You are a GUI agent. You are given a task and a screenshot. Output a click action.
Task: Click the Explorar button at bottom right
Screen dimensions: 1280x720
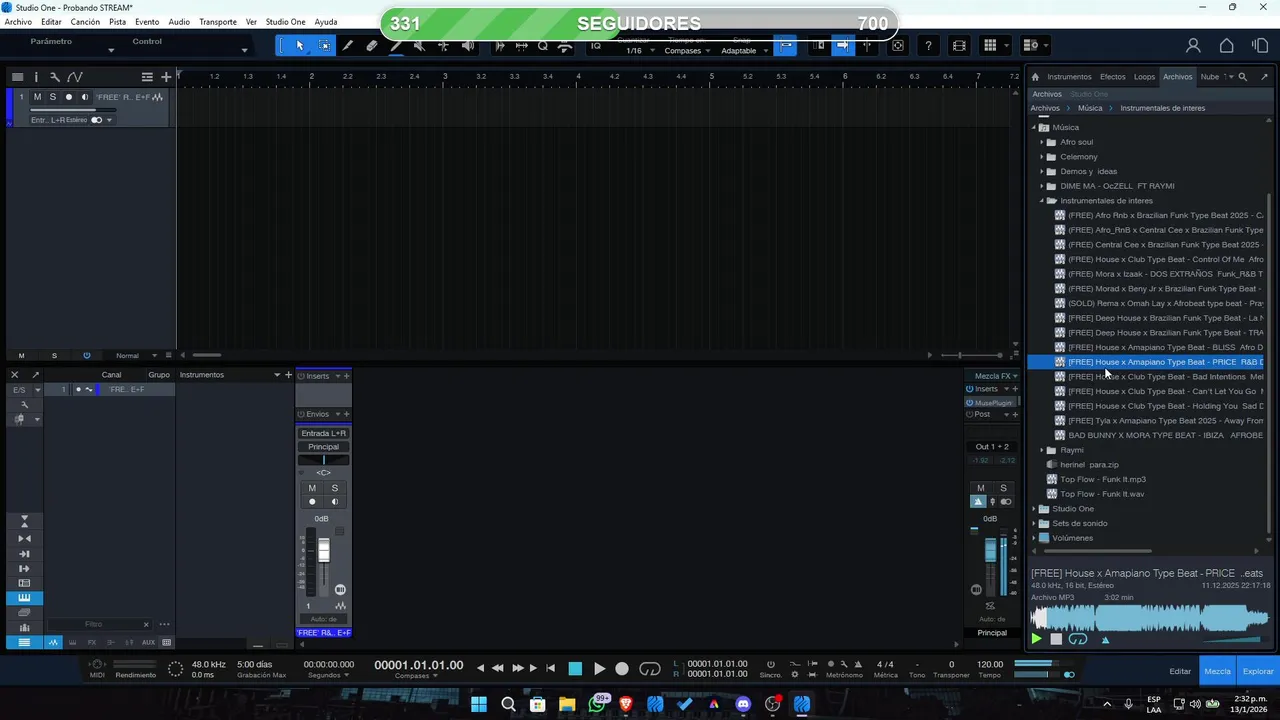(x=1258, y=671)
